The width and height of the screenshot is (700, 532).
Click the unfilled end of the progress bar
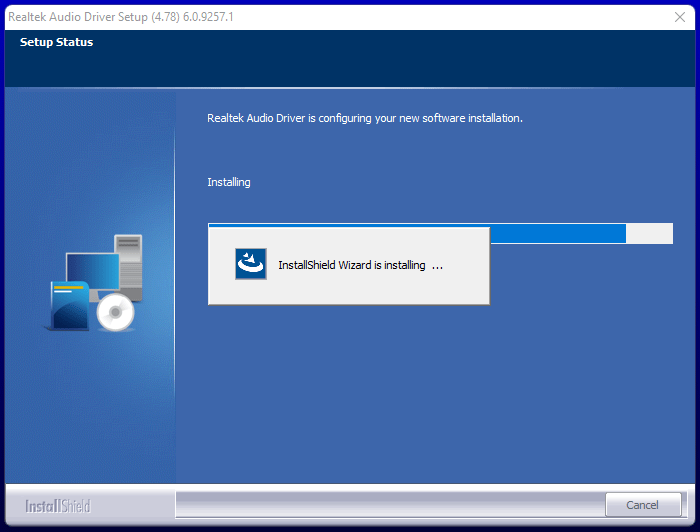[x=649, y=233]
